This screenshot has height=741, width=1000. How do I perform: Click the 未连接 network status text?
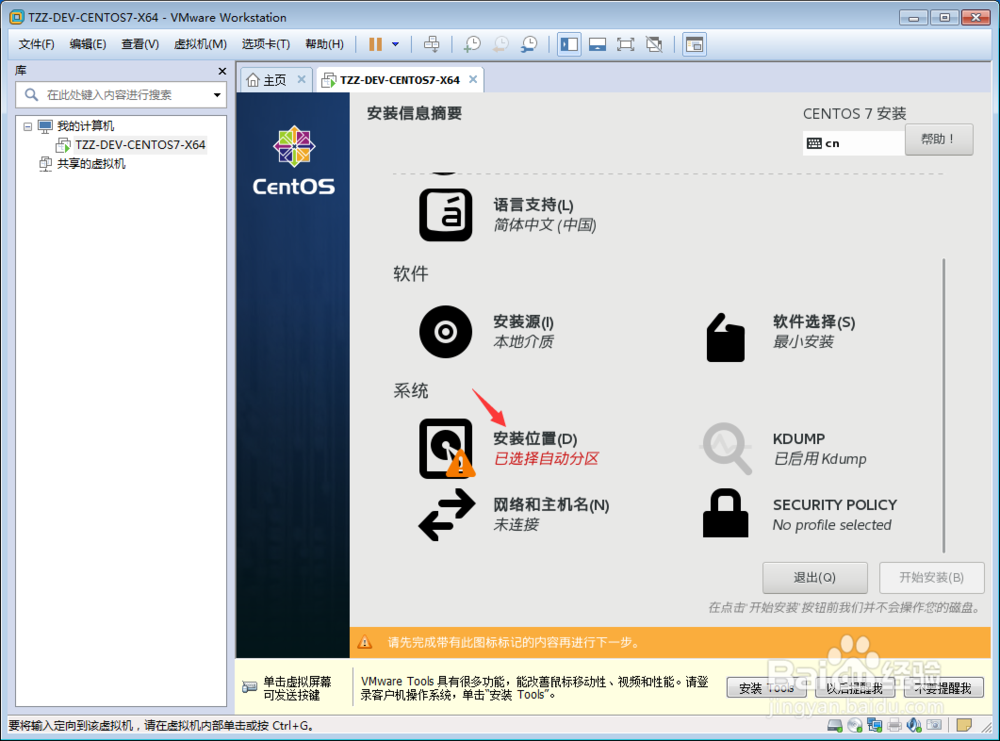[516, 525]
